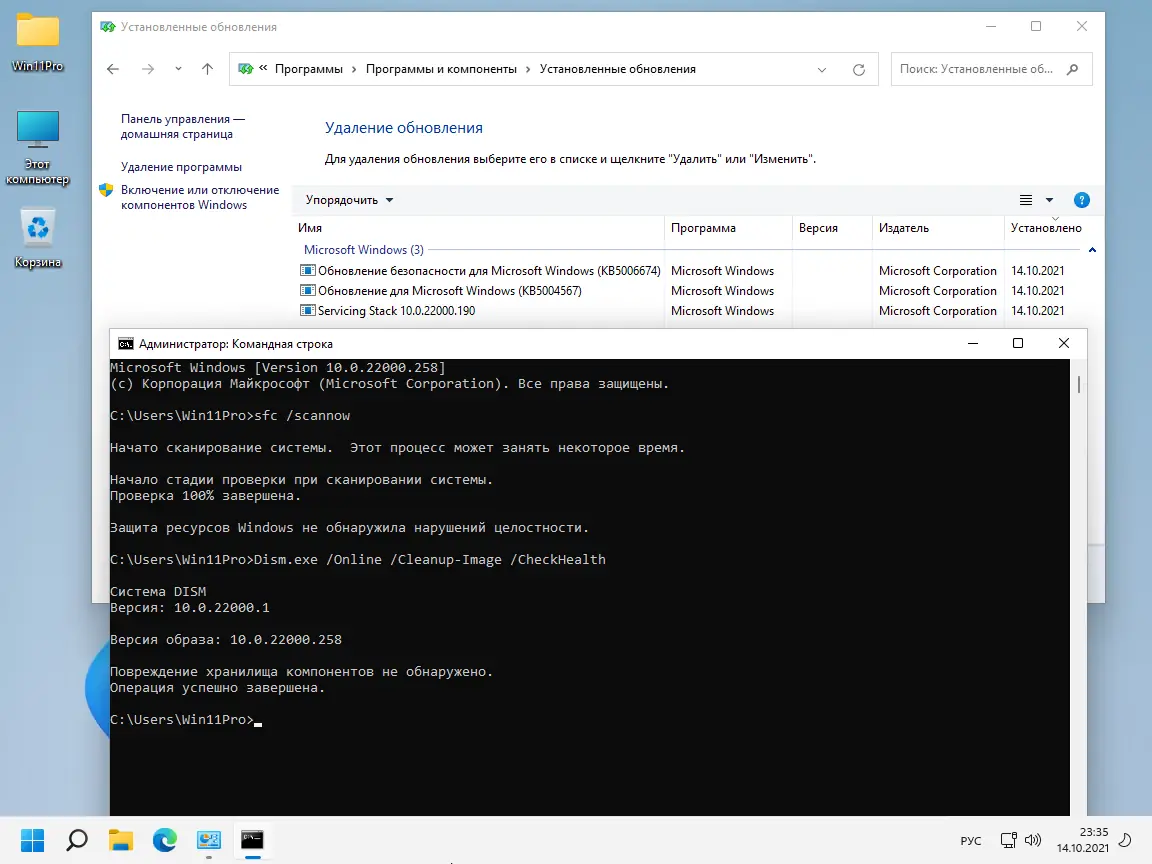The image size is (1152, 864).
Task: Open Microsoft Edge from the taskbar
Action: pyautogui.click(x=164, y=841)
